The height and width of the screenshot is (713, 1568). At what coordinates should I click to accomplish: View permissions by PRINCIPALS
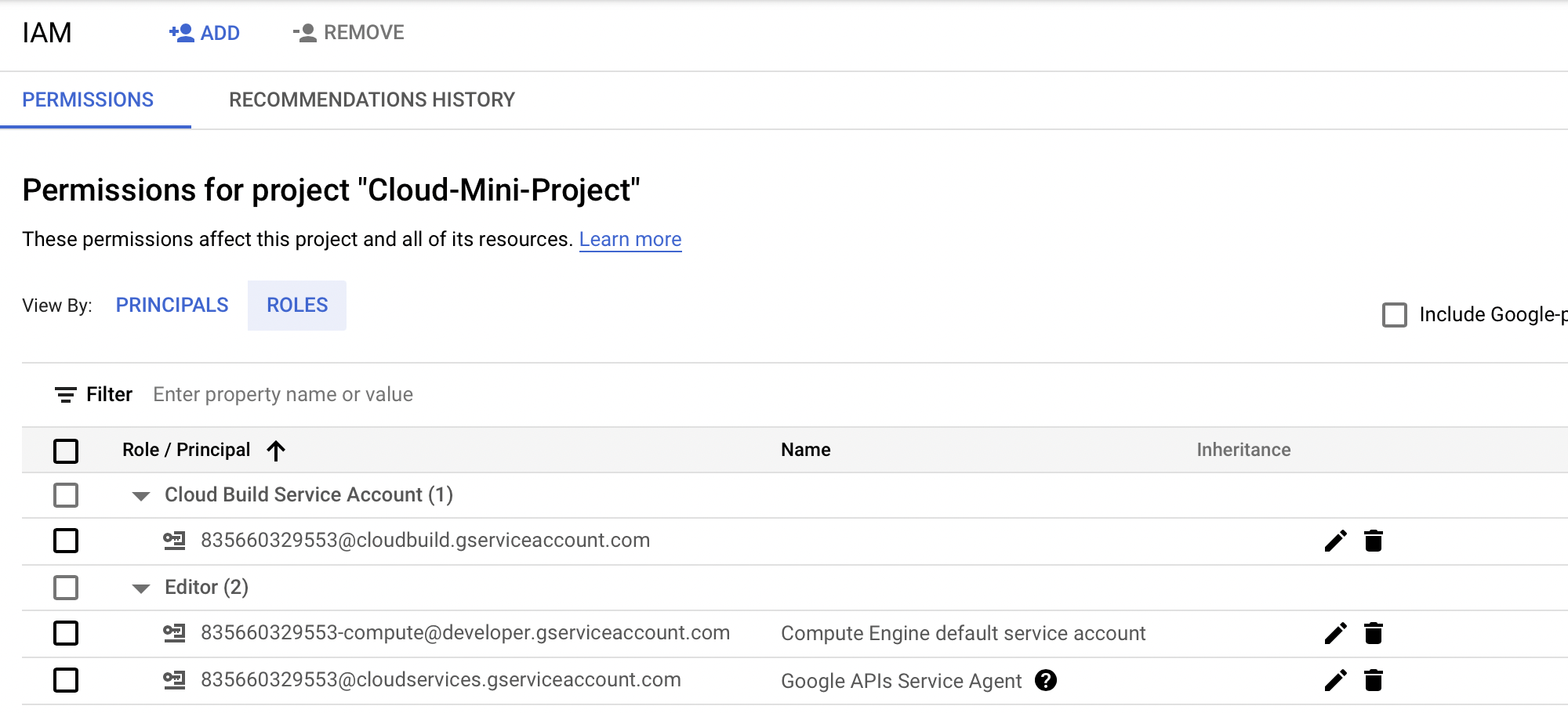click(172, 305)
